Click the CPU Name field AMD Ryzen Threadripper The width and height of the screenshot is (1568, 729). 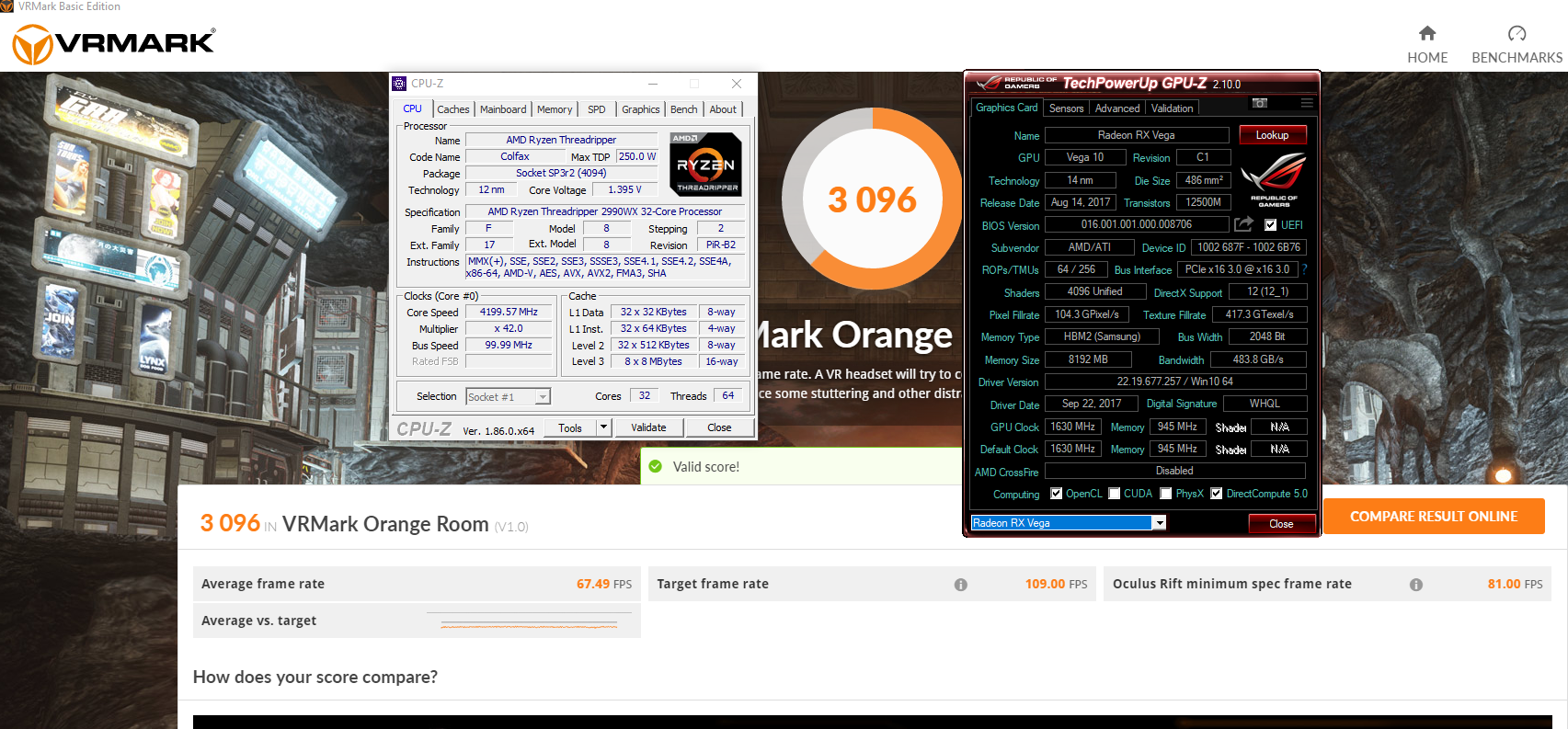(x=561, y=140)
